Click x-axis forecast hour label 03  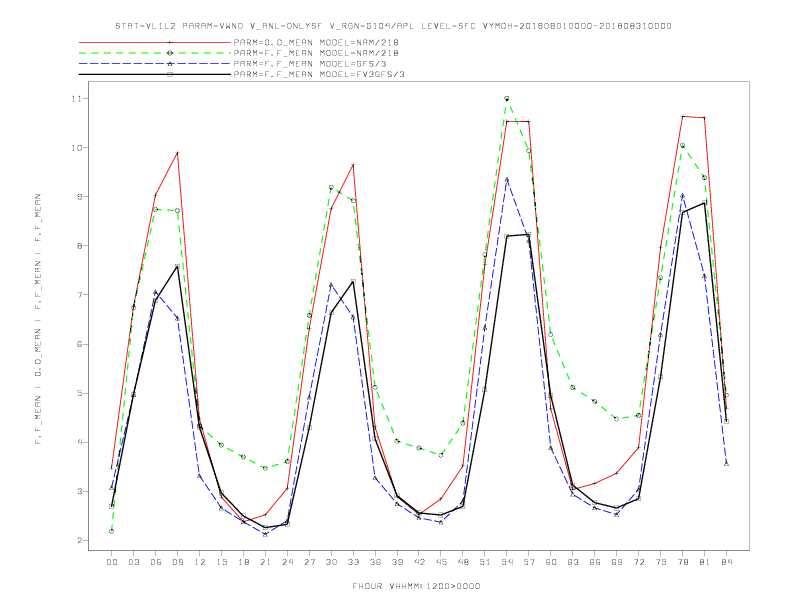[x=133, y=562]
